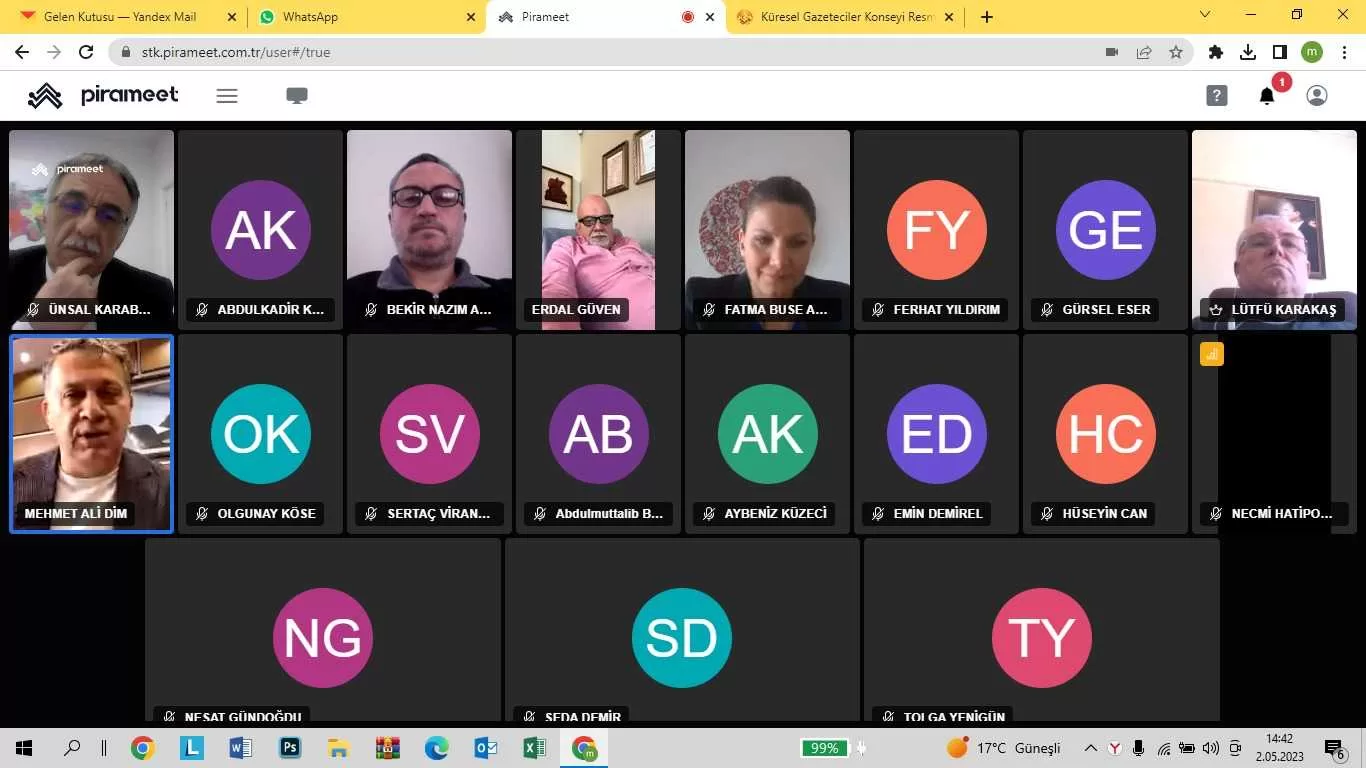Click muted mic icon on Ferhat Yıldırım

pyautogui.click(x=878, y=310)
